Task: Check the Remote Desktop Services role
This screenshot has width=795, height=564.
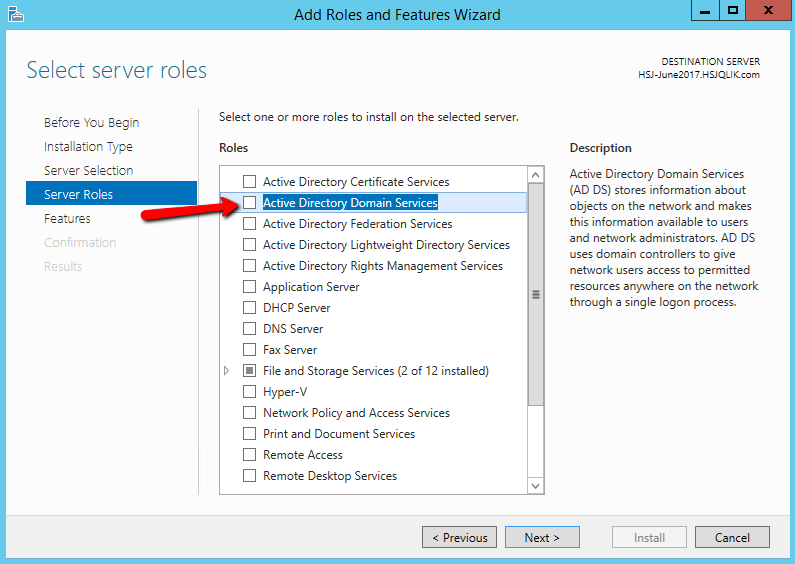Action: coord(249,476)
